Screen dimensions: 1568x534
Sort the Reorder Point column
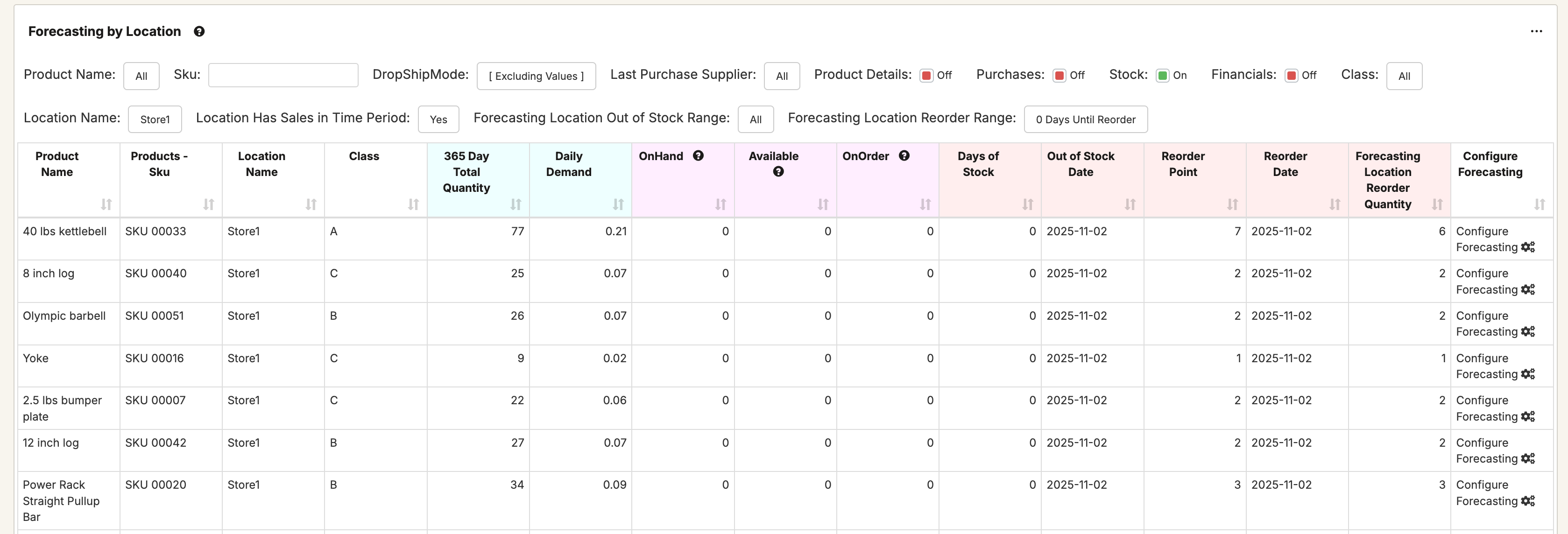point(1232,204)
